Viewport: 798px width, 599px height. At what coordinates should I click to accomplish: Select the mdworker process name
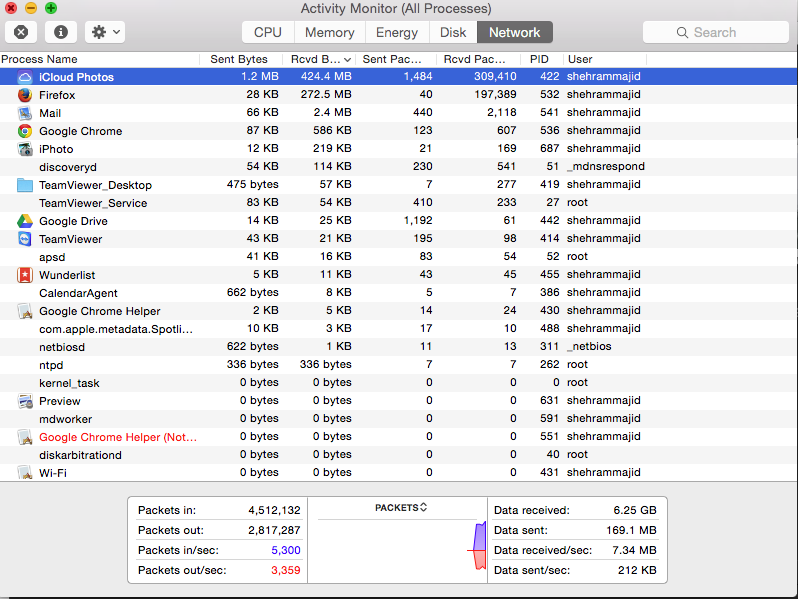[x=66, y=419]
